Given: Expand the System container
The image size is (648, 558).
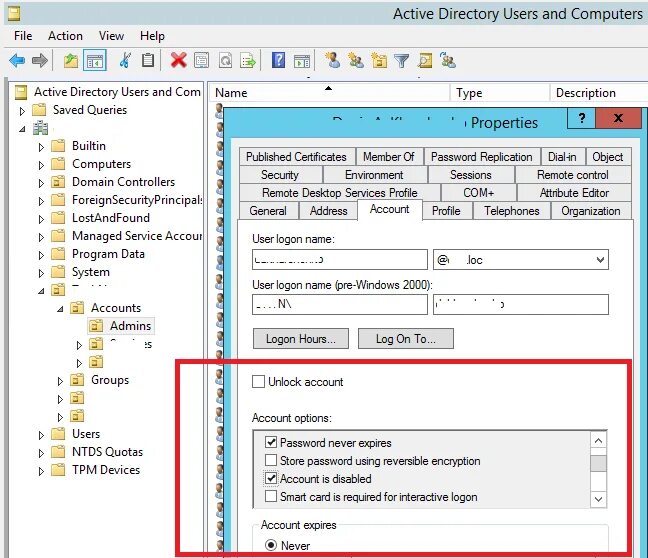Looking at the screenshot, I should click(x=41, y=273).
